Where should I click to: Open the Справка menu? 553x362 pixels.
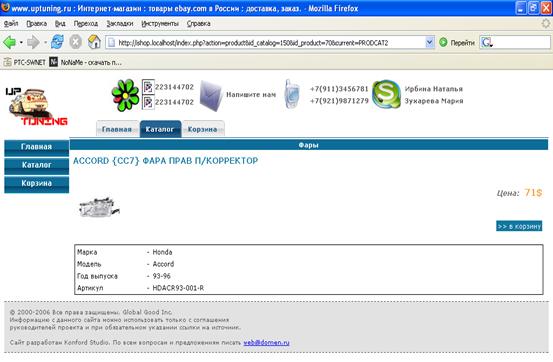[199, 24]
